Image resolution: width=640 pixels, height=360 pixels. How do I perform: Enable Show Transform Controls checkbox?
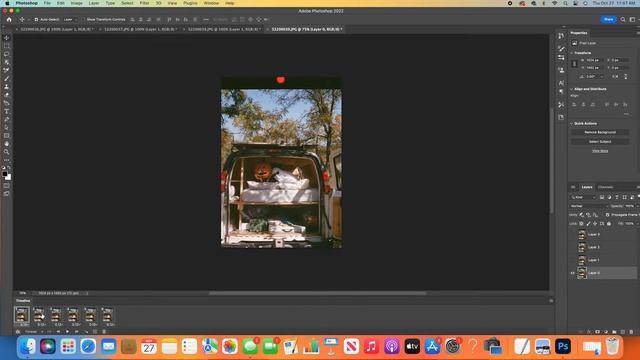(83, 19)
